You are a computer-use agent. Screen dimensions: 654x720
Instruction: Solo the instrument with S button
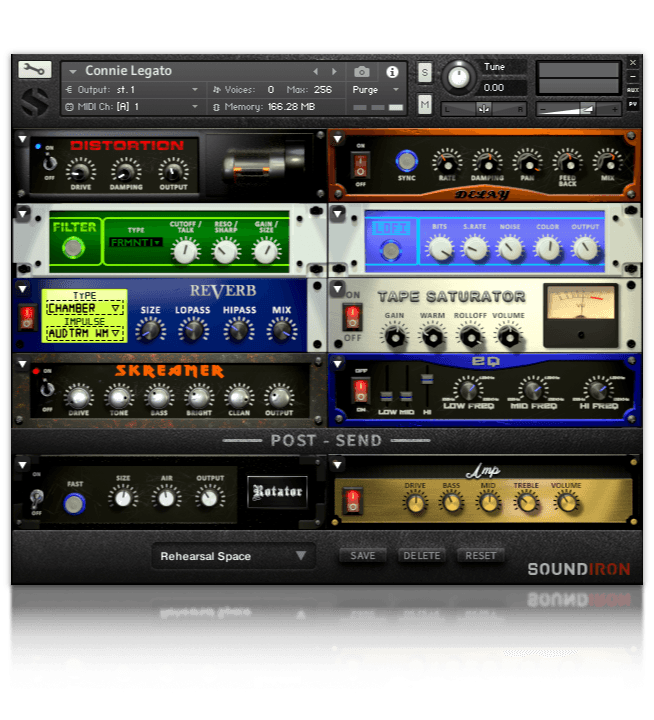425,72
